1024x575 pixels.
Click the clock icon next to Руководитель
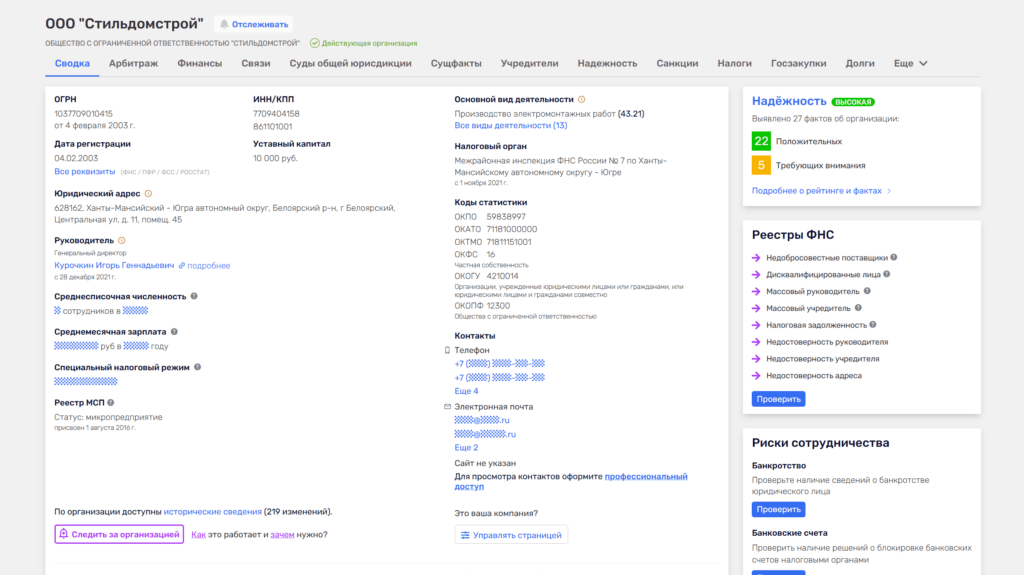coord(121,240)
